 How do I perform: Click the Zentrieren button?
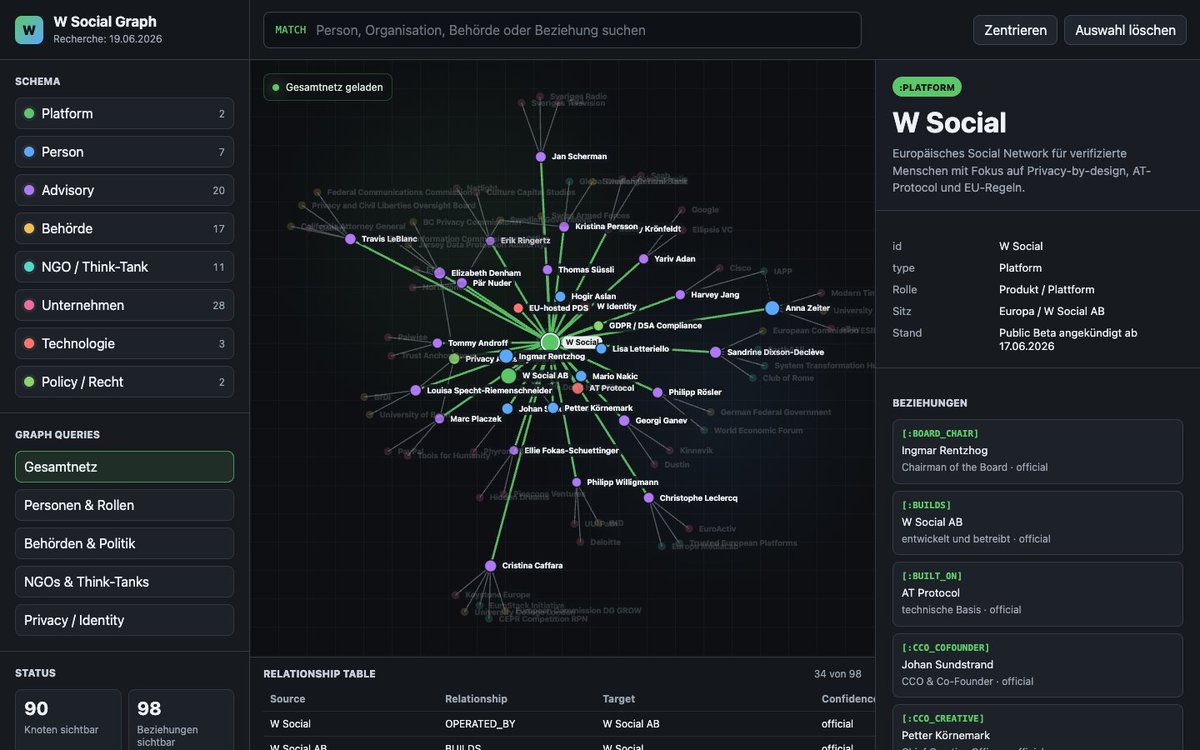pyautogui.click(x=1015, y=30)
